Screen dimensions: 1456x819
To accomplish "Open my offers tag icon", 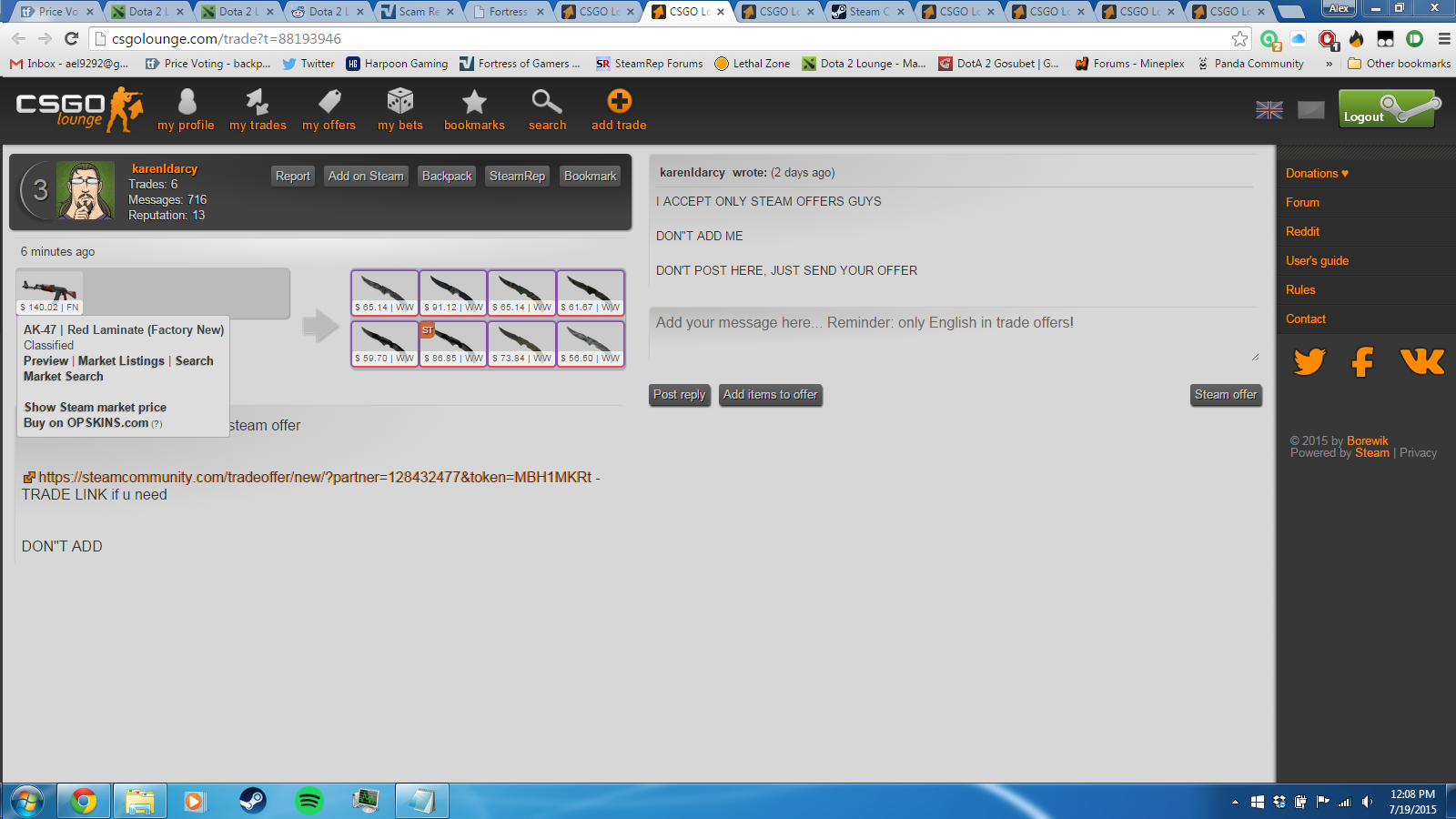I will click(x=329, y=102).
